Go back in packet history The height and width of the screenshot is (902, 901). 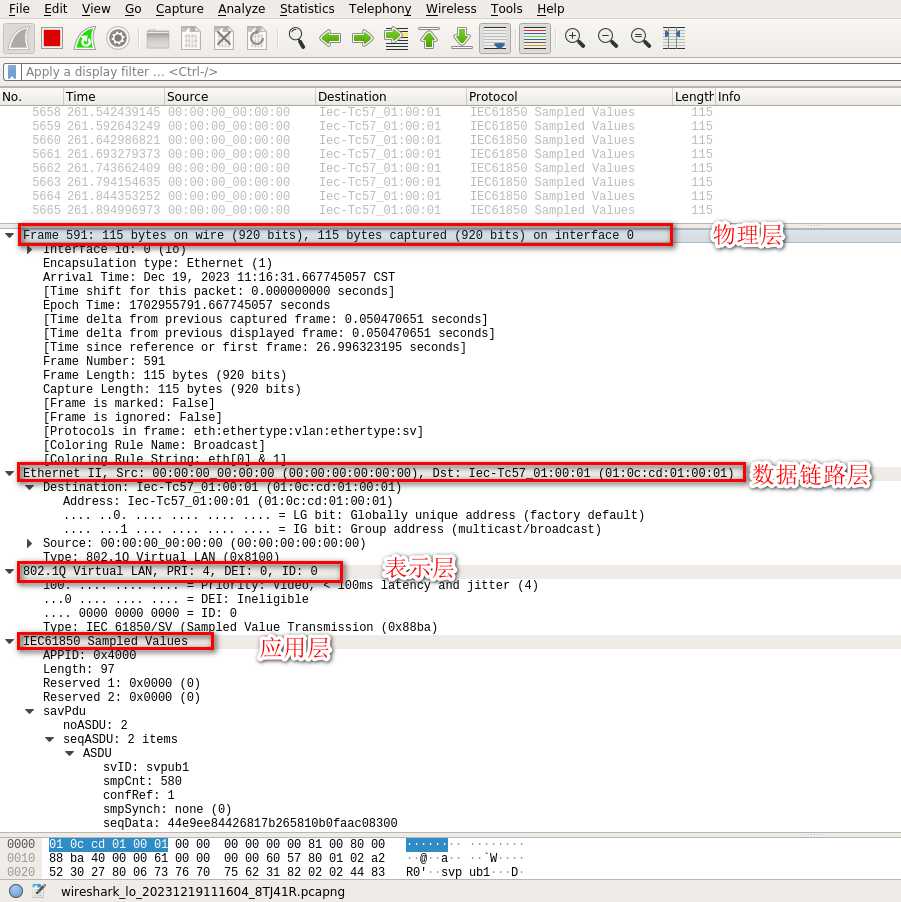330,39
